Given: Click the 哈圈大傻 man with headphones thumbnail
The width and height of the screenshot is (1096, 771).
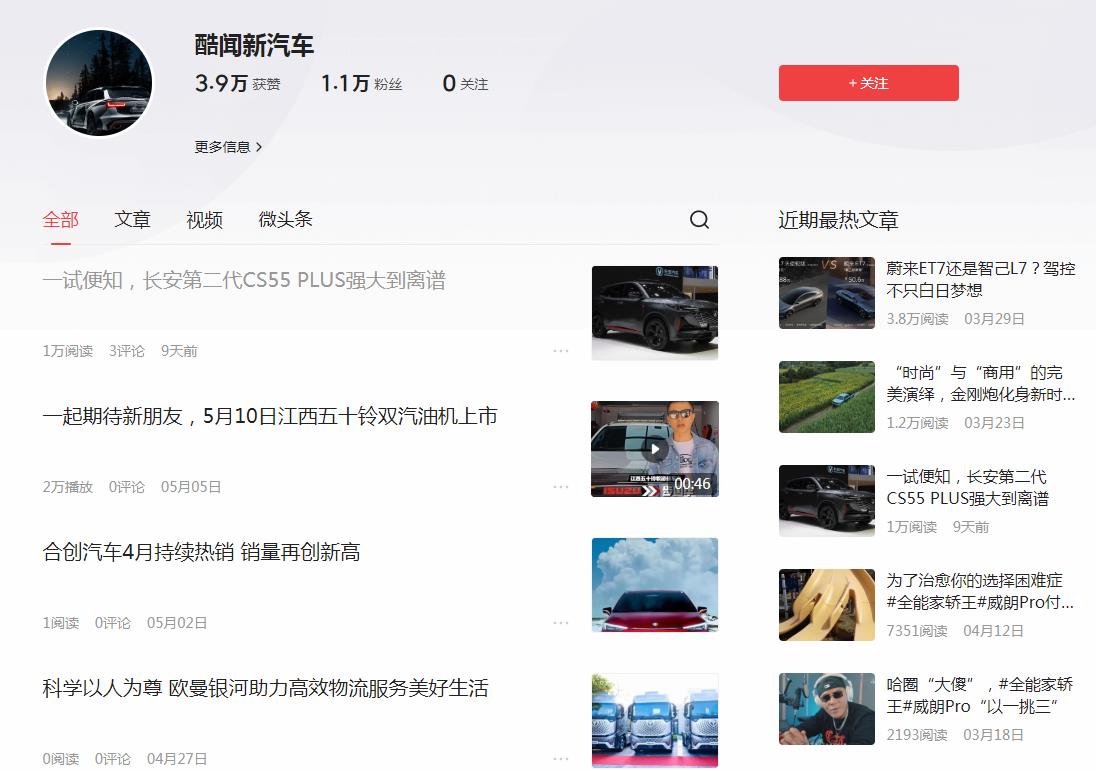Looking at the screenshot, I should coord(827,709).
